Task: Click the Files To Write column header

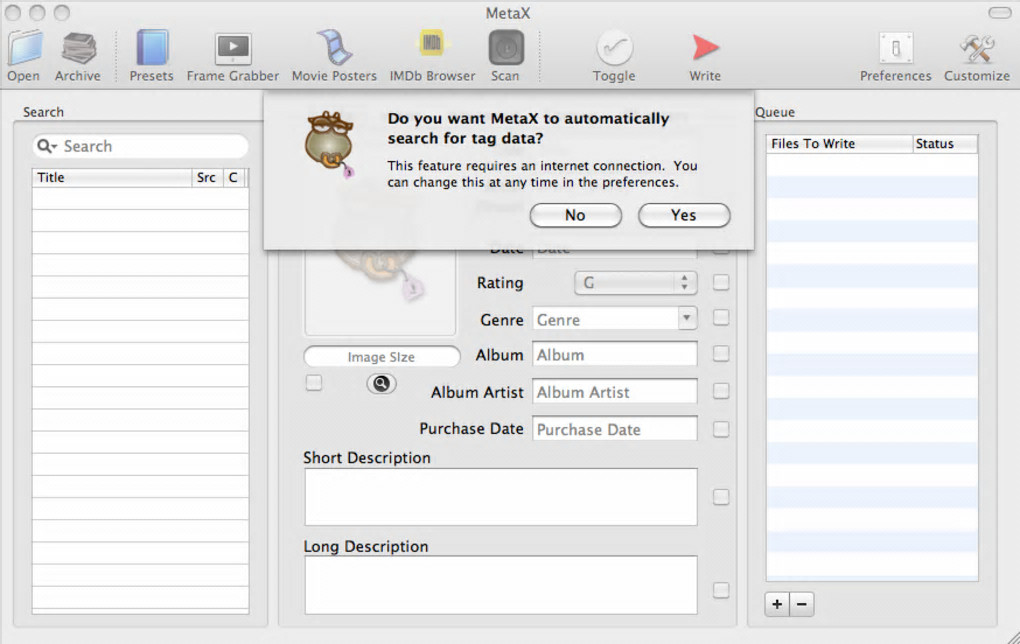Action: tap(839, 144)
